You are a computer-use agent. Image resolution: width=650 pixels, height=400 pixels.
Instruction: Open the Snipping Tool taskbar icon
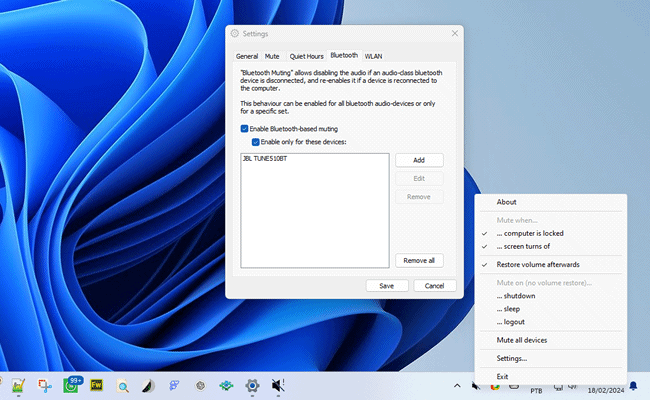pyautogui.click(x=44, y=385)
